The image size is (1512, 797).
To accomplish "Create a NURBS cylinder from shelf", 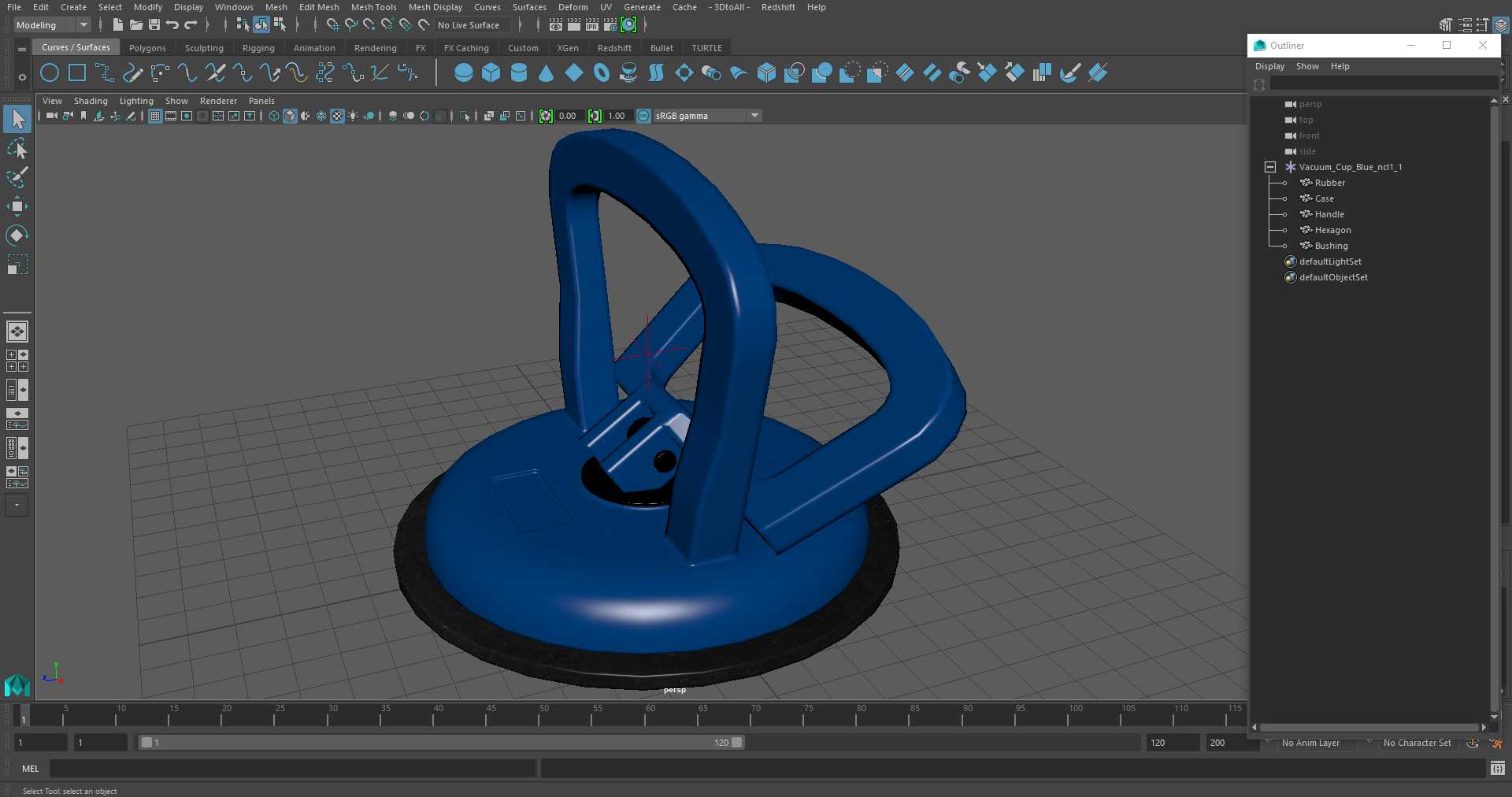I will click(x=519, y=73).
